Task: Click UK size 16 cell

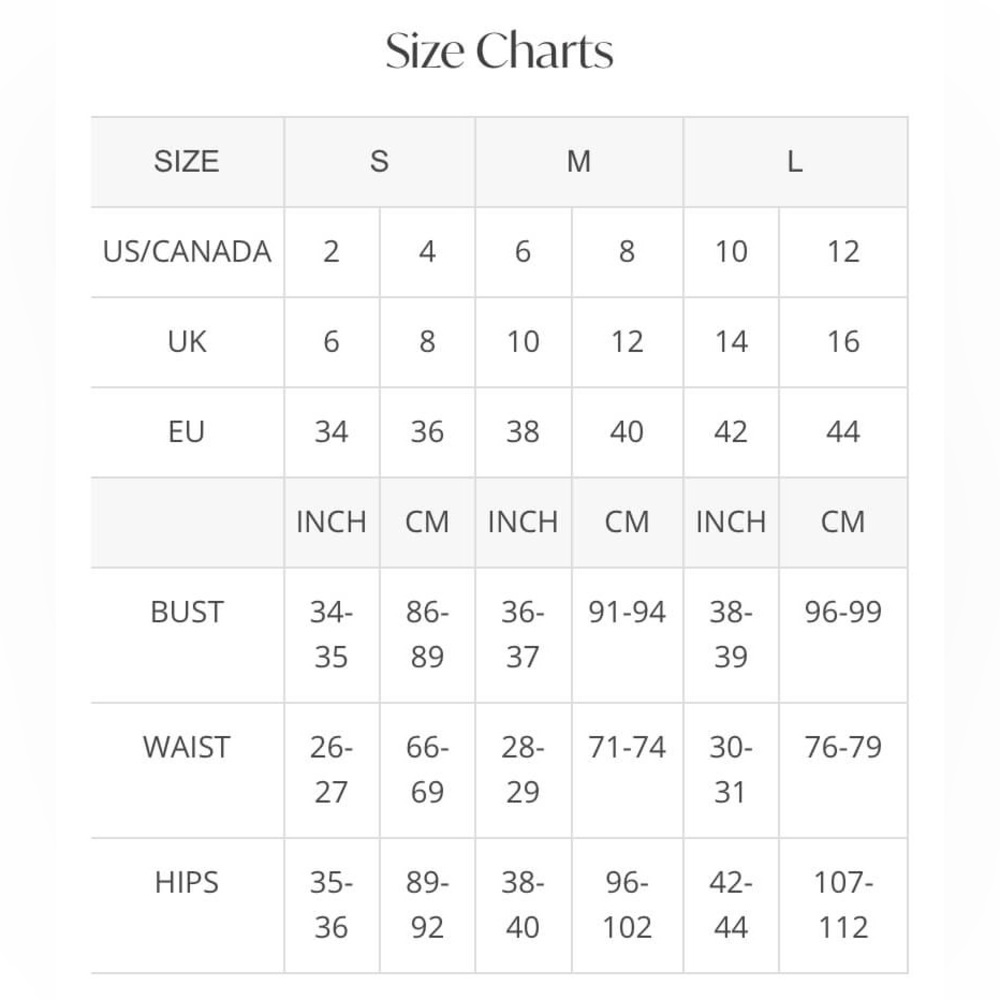Action: 843,342
